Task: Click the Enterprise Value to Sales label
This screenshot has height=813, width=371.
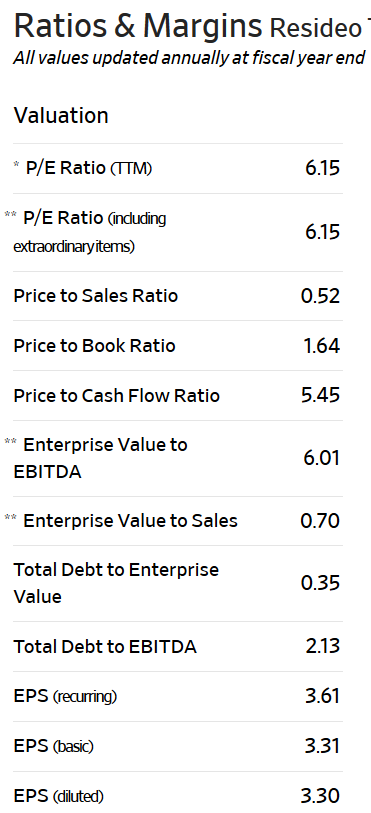Action: coord(131,521)
